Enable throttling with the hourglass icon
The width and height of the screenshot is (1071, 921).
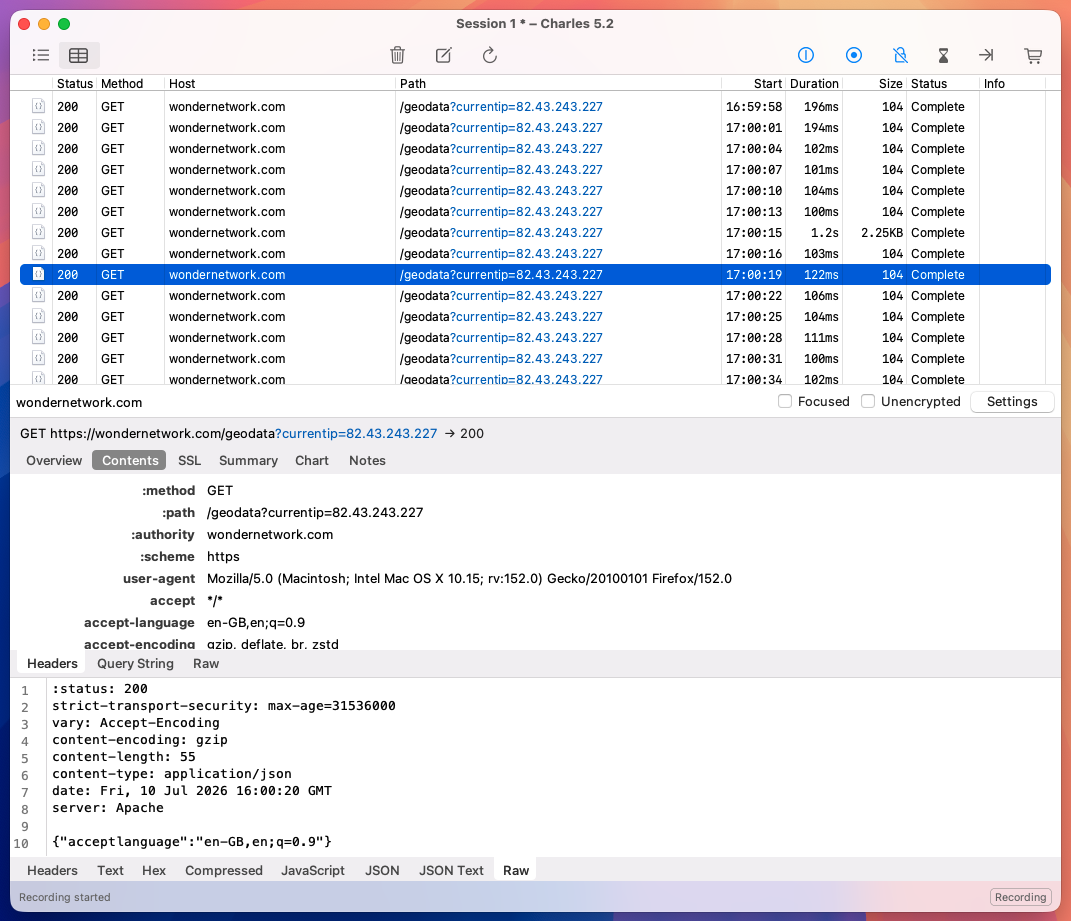tap(943, 55)
